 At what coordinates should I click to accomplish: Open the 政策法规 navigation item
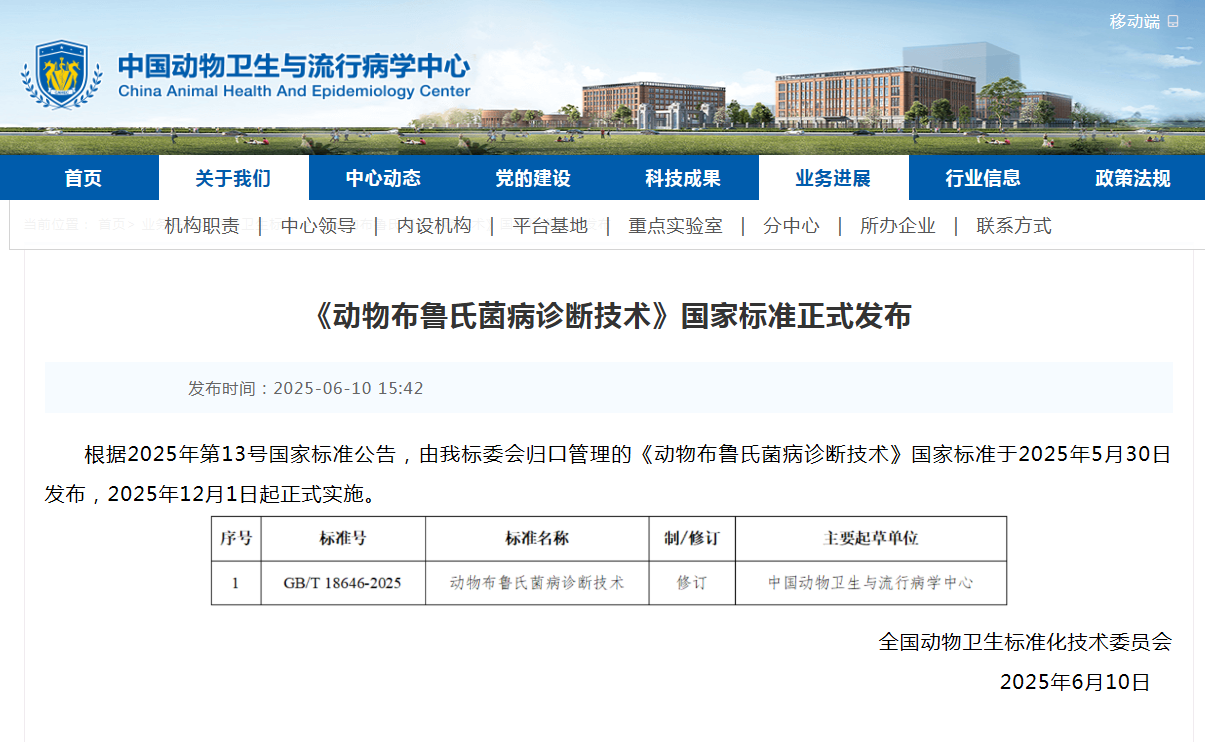tap(1133, 178)
